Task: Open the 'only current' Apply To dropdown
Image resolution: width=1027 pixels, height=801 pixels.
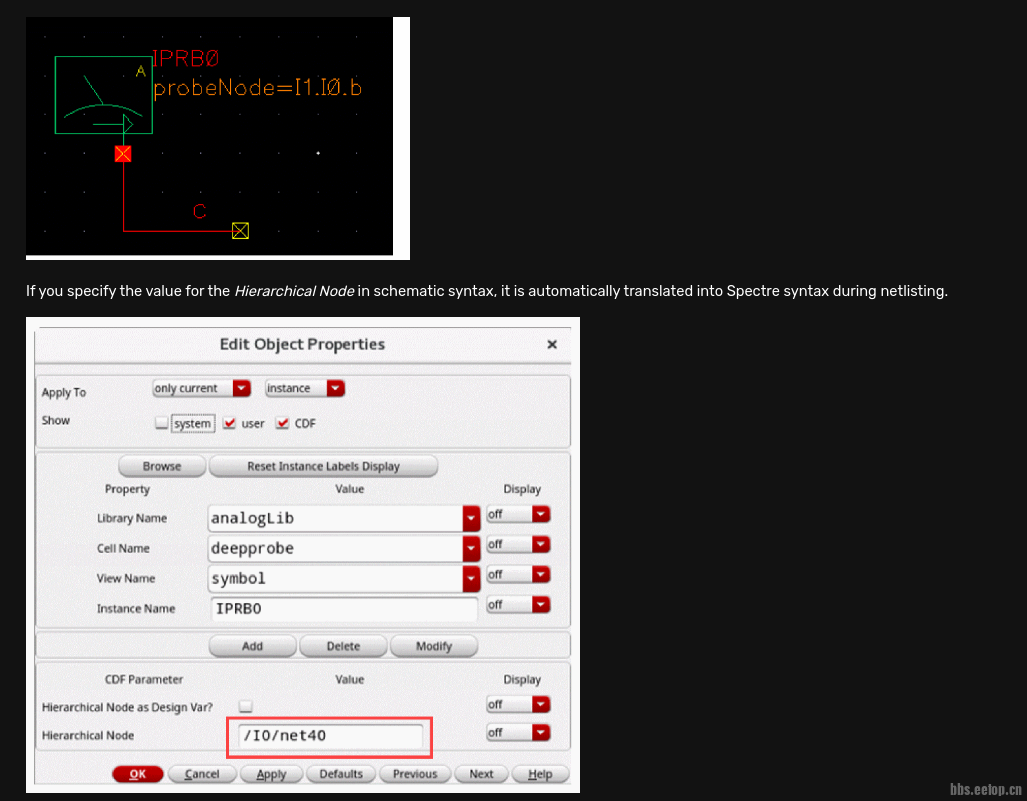Action: (x=201, y=388)
